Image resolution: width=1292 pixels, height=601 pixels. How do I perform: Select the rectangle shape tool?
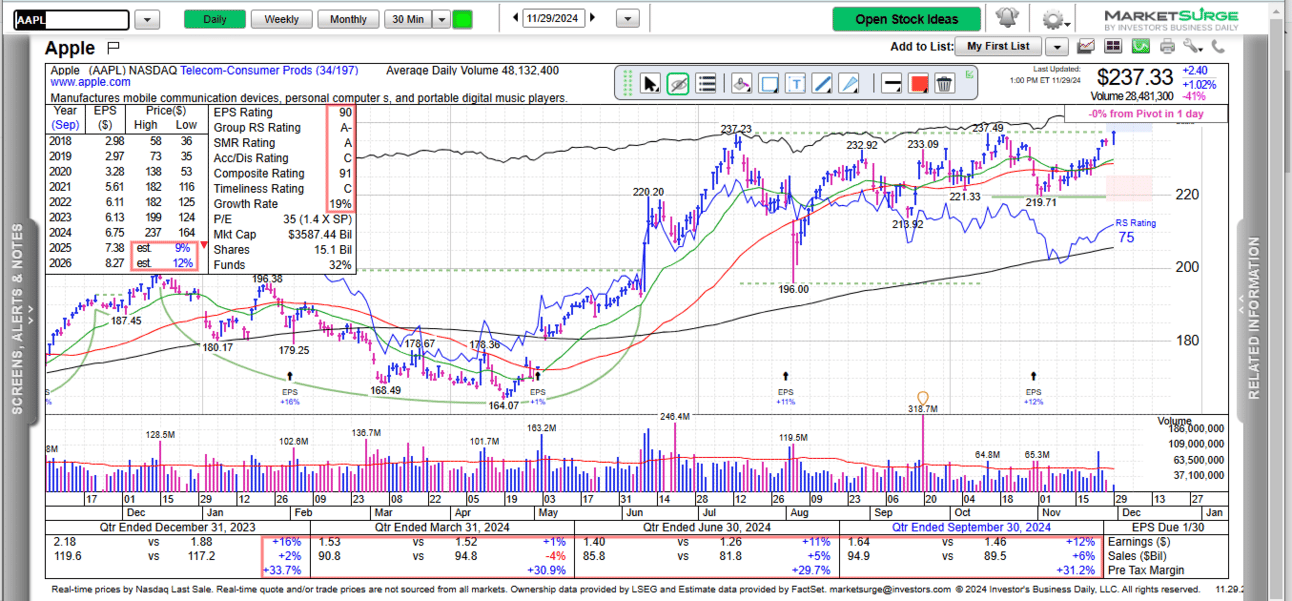pos(768,83)
